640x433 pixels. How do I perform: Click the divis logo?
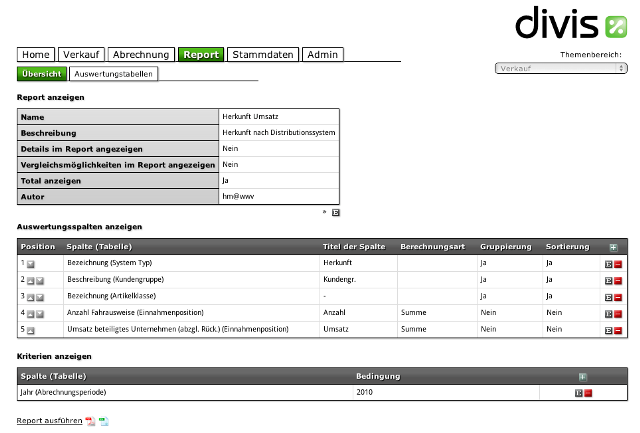(569, 23)
